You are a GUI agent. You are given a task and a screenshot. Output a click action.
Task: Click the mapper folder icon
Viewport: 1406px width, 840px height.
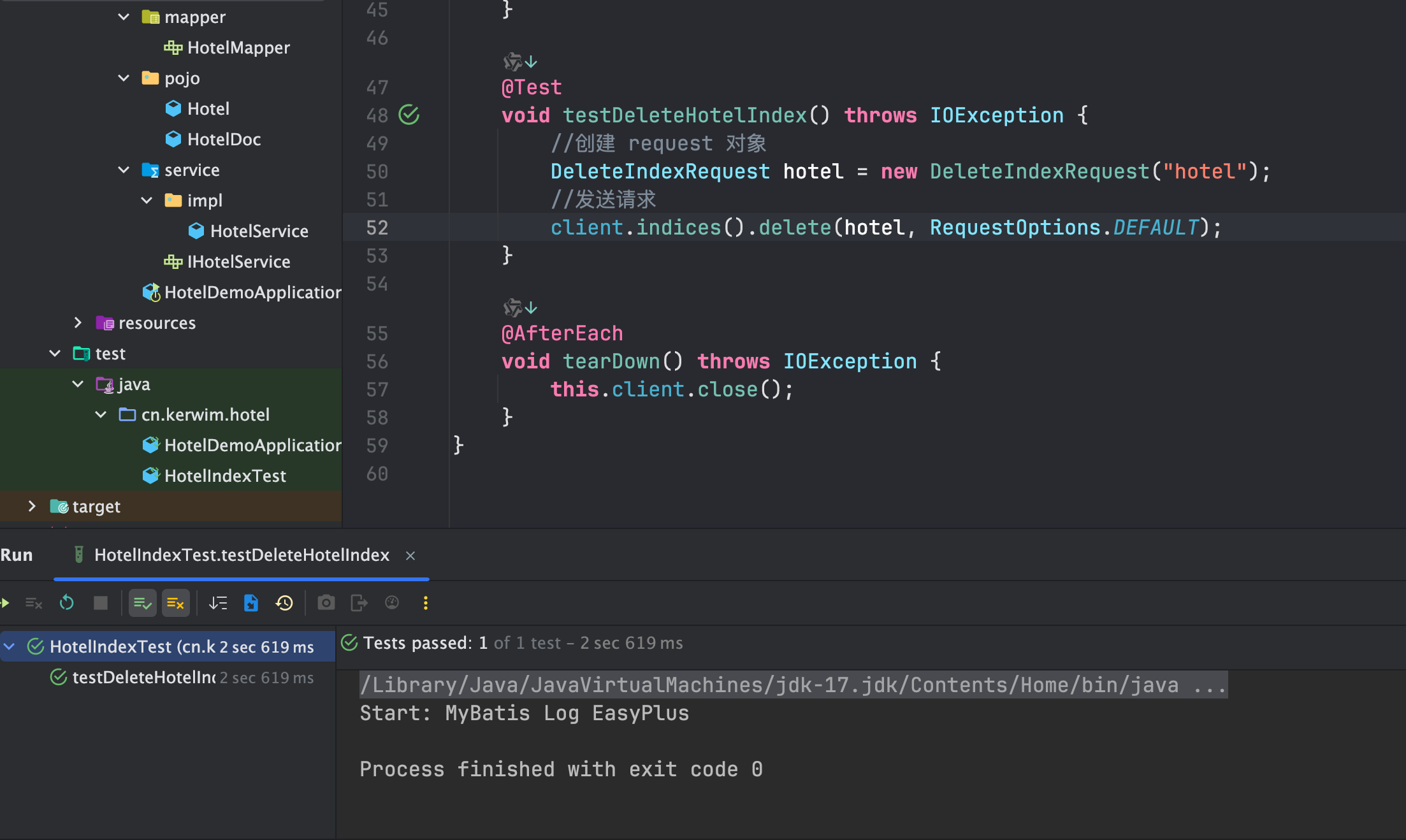coord(150,17)
